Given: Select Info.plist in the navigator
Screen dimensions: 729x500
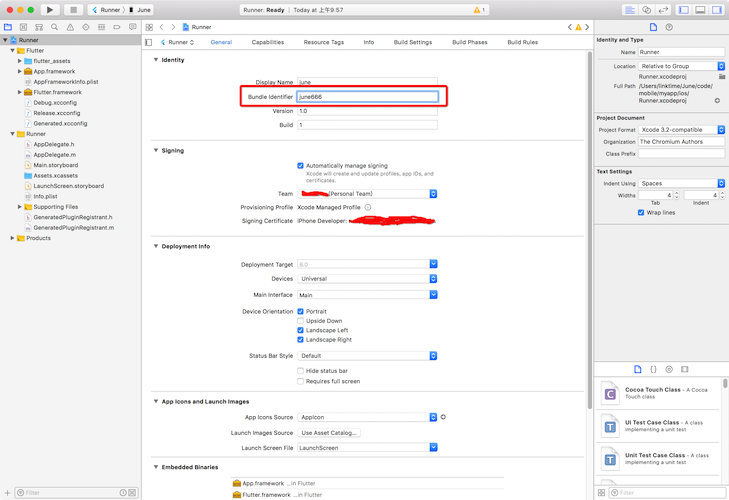Looking at the screenshot, I should 45,196.
